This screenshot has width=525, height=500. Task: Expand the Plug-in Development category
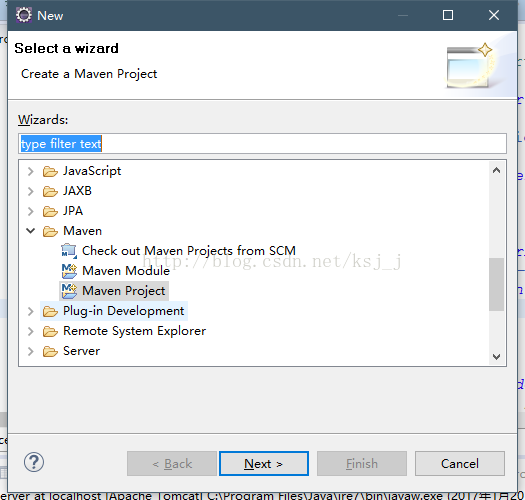point(30,311)
